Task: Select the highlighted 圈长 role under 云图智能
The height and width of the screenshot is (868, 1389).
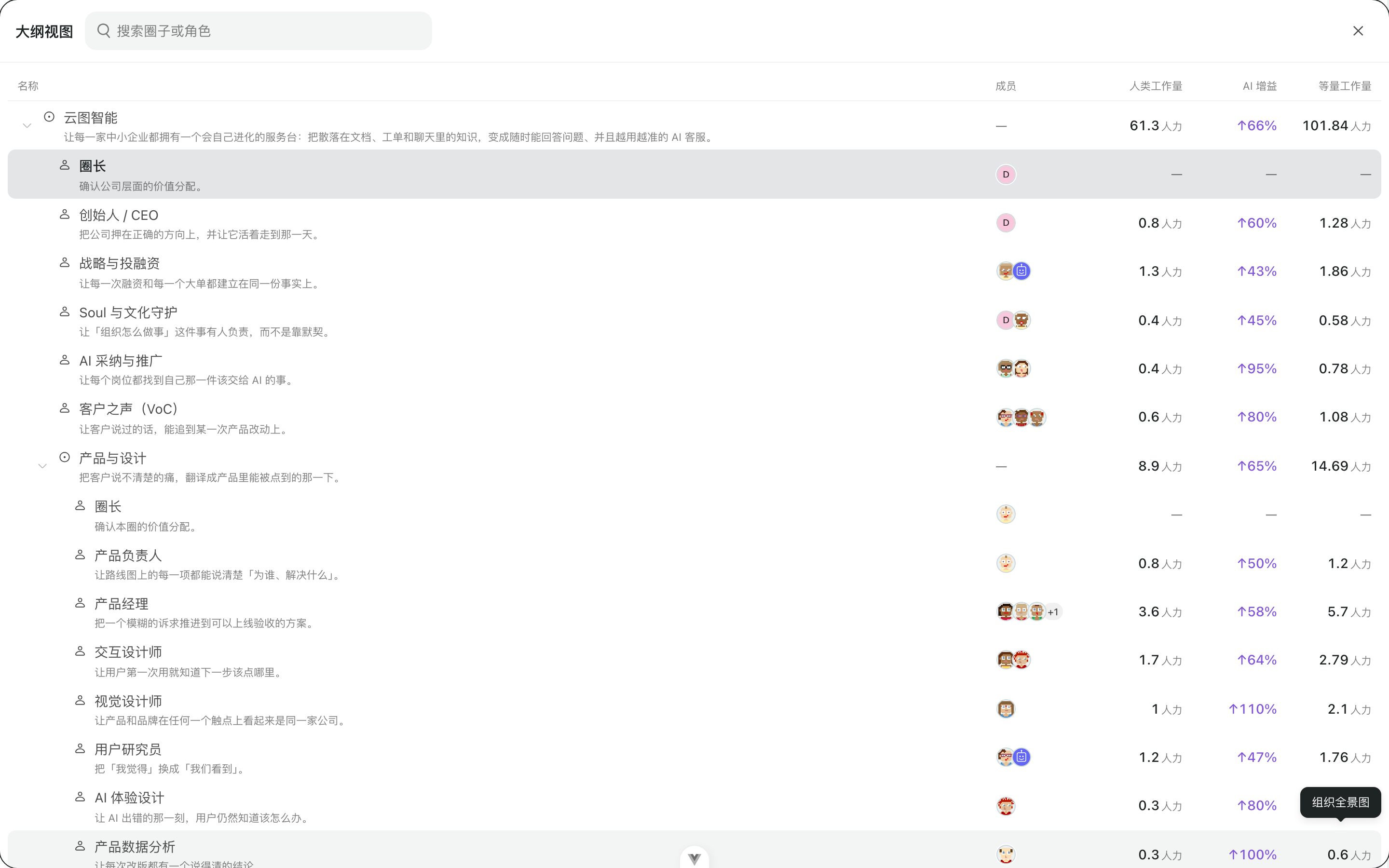Action: click(x=694, y=175)
